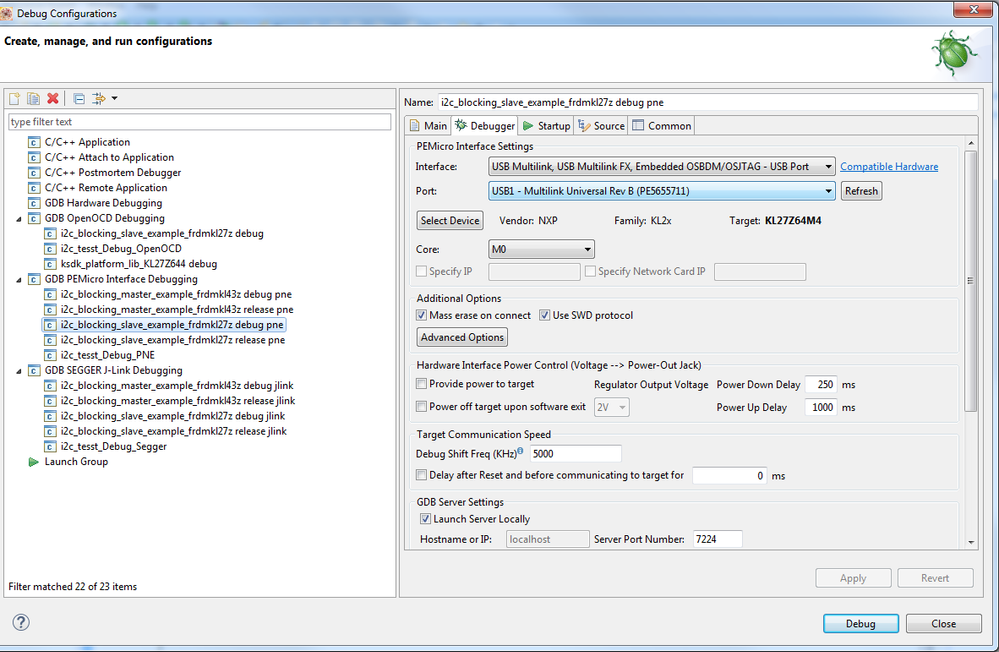Select i2c_blocking_master_example_frdmkl43z debug pne

tap(176, 294)
